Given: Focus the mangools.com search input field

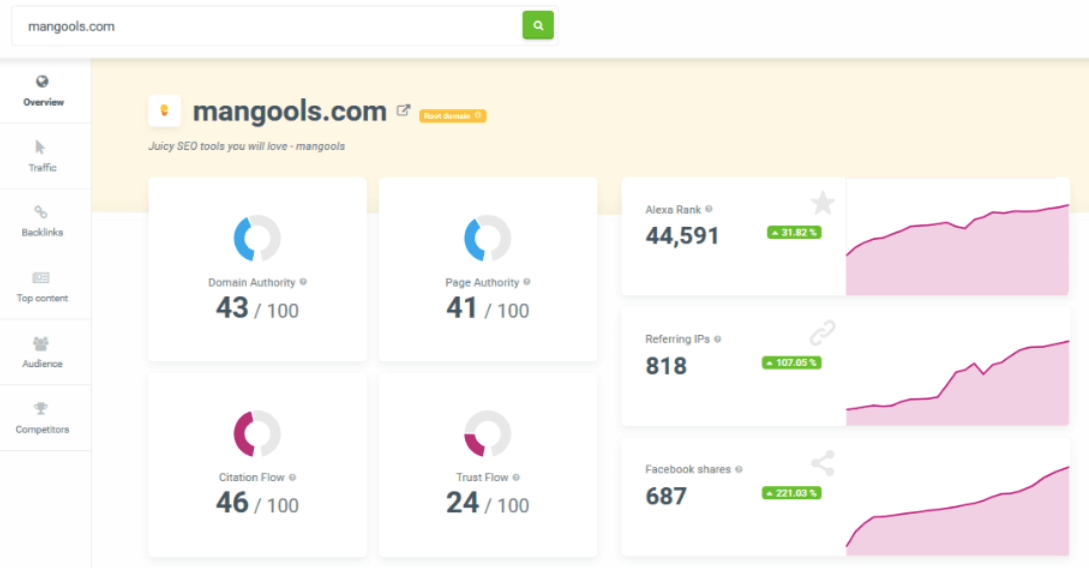Looking at the screenshot, I should [x=267, y=26].
